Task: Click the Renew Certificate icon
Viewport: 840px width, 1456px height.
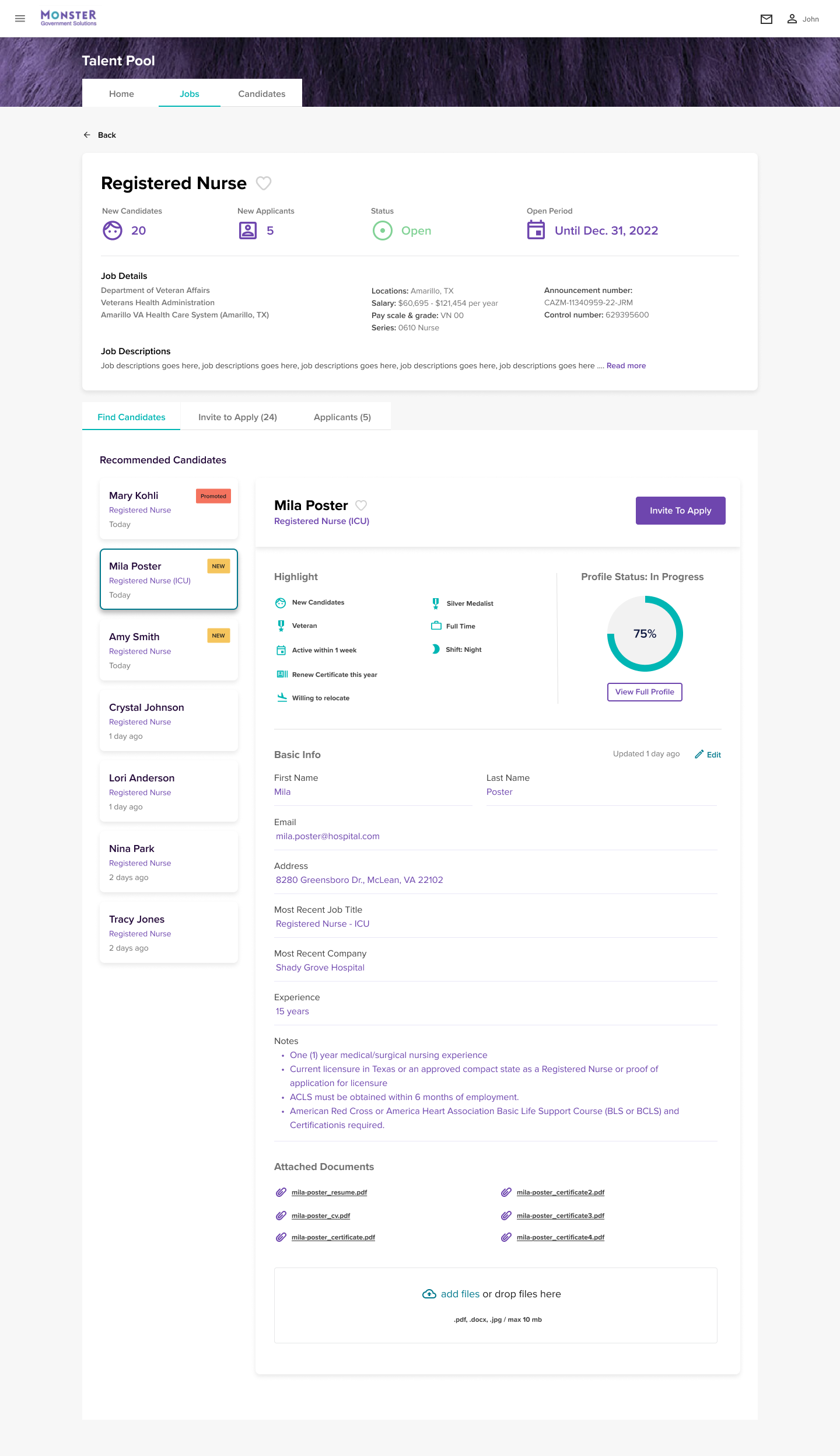Action: coord(282,674)
